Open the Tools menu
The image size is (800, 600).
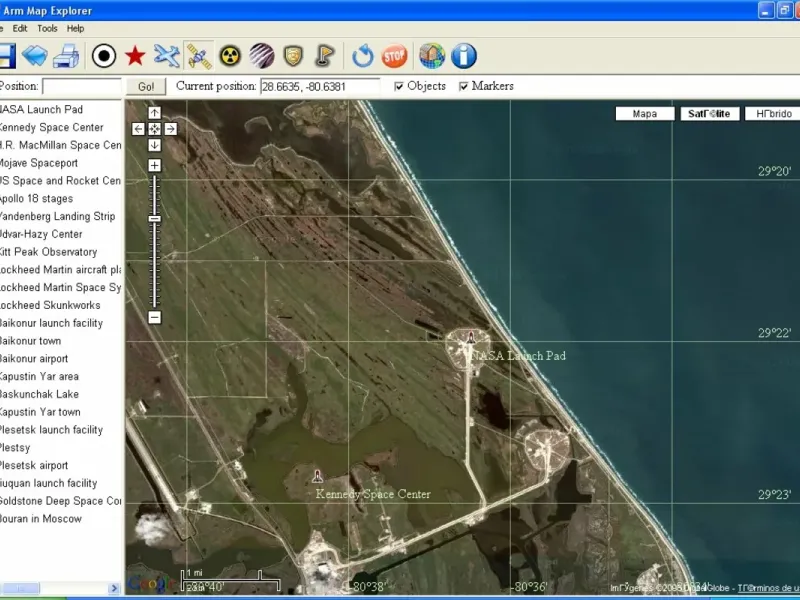(x=47, y=29)
